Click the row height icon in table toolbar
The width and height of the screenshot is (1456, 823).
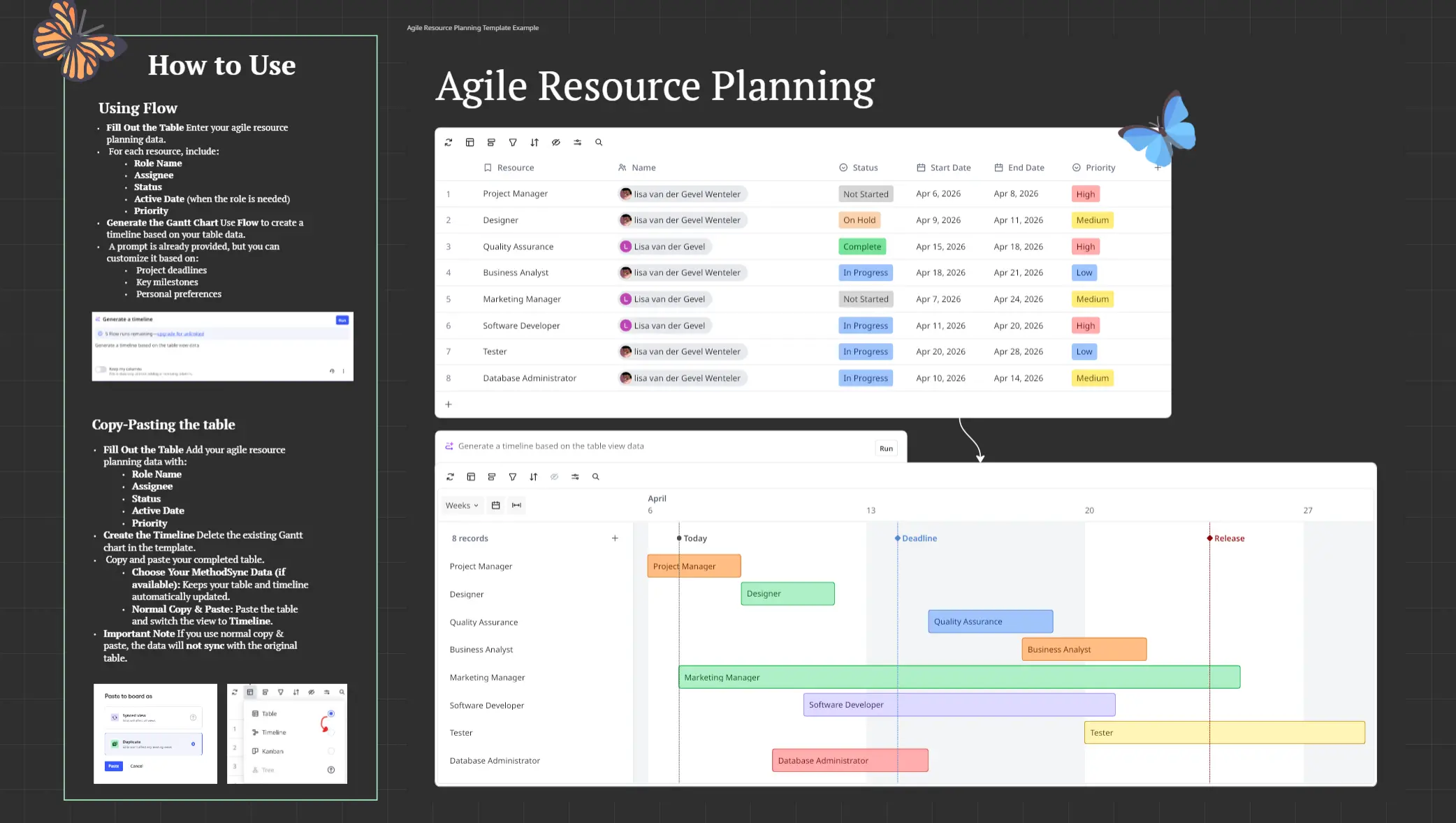(x=491, y=143)
